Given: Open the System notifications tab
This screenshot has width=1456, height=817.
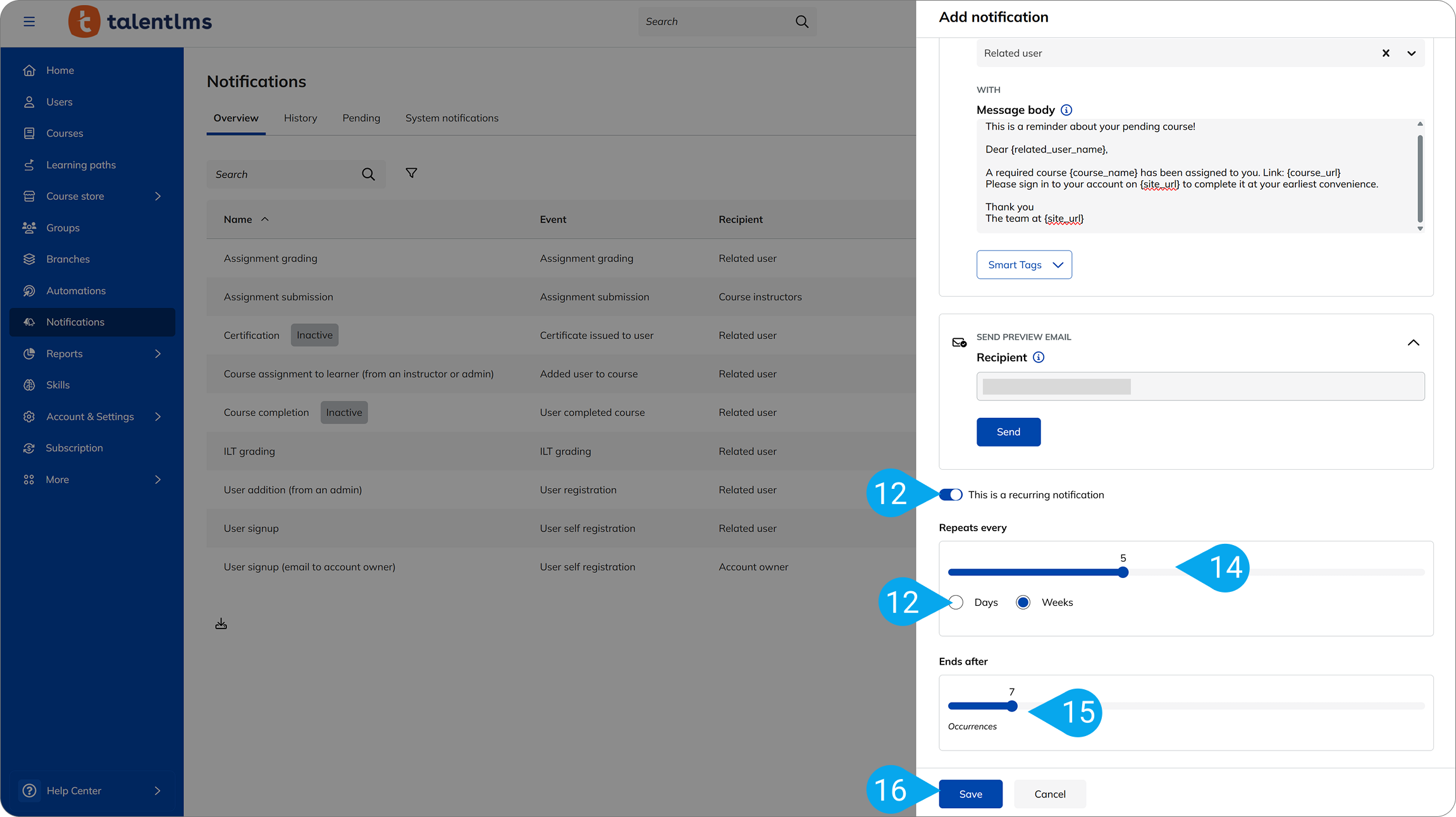Looking at the screenshot, I should point(452,118).
